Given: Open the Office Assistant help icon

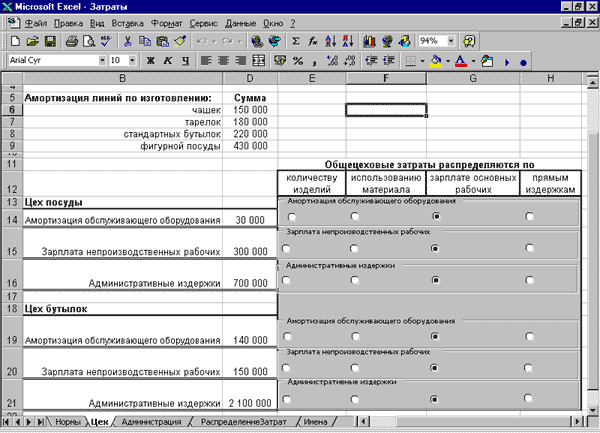Looking at the screenshot, I should coord(469,41).
